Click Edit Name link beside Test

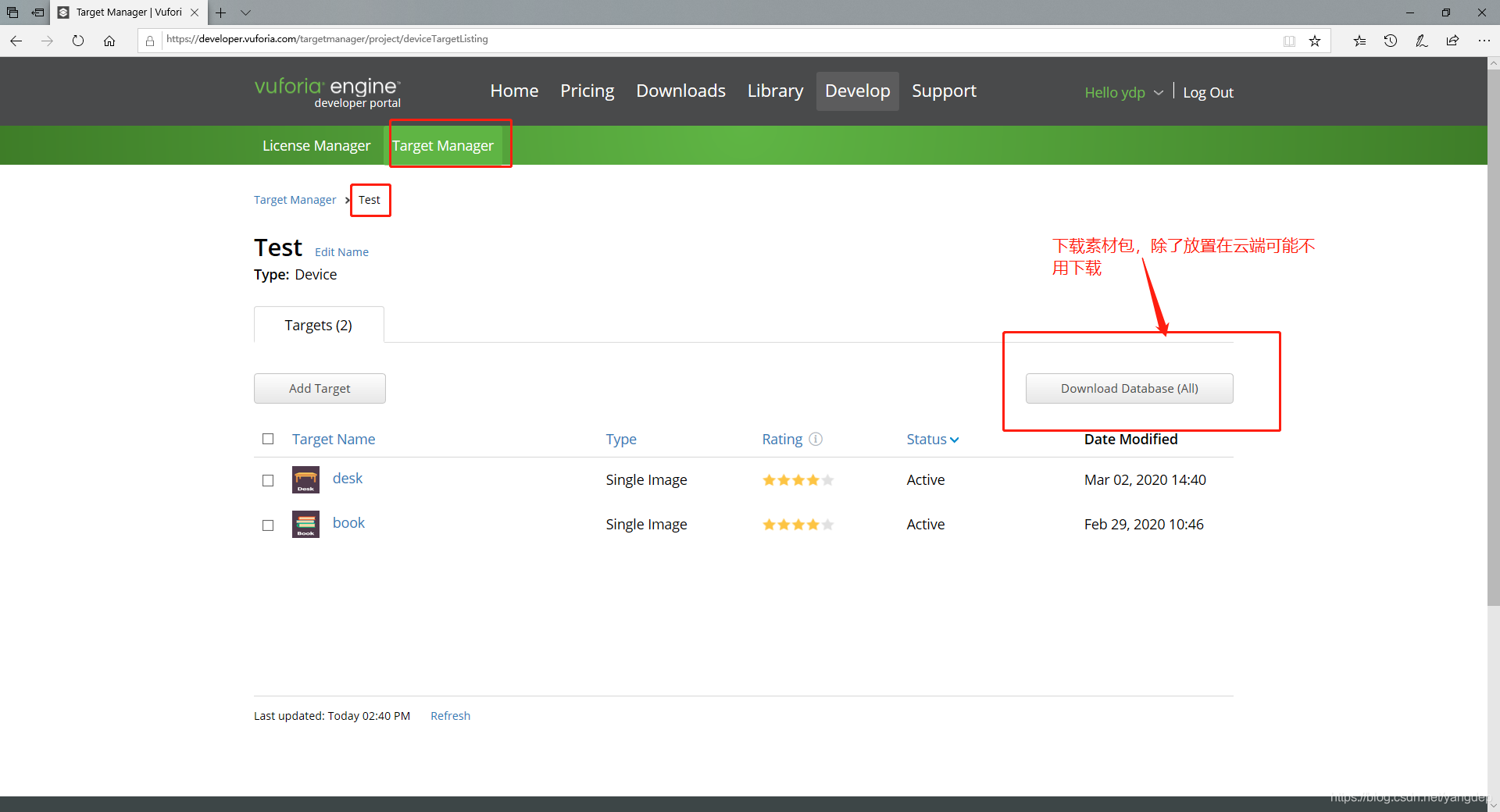tap(341, 252)
